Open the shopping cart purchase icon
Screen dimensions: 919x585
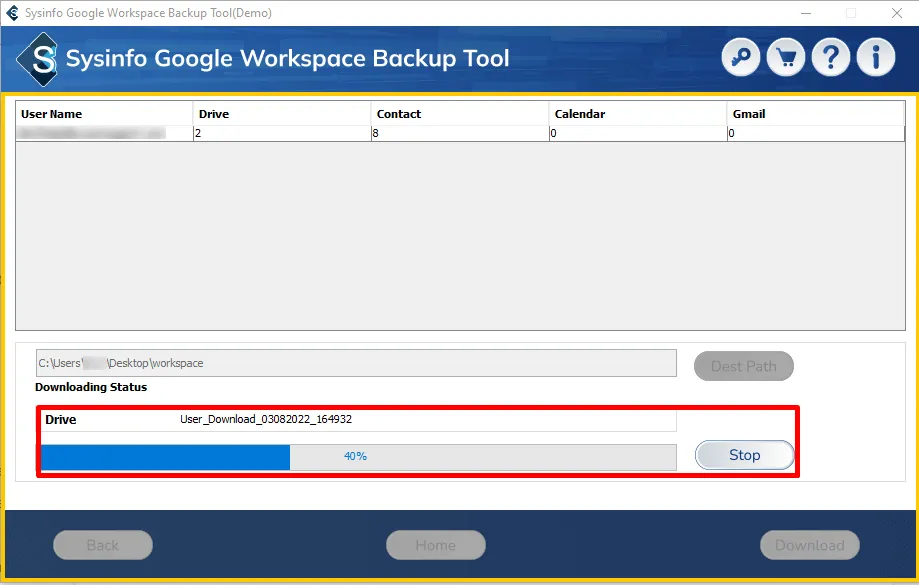[786, 58]
